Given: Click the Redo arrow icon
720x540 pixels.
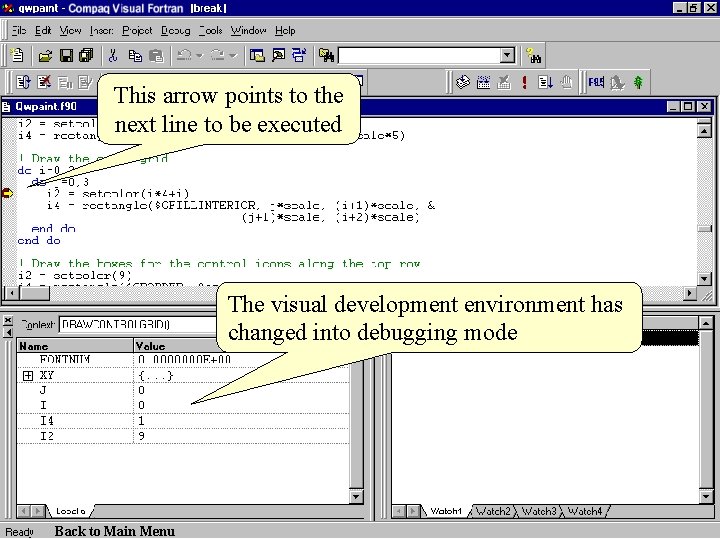Looking at the screenshot, I should [218, 56].
